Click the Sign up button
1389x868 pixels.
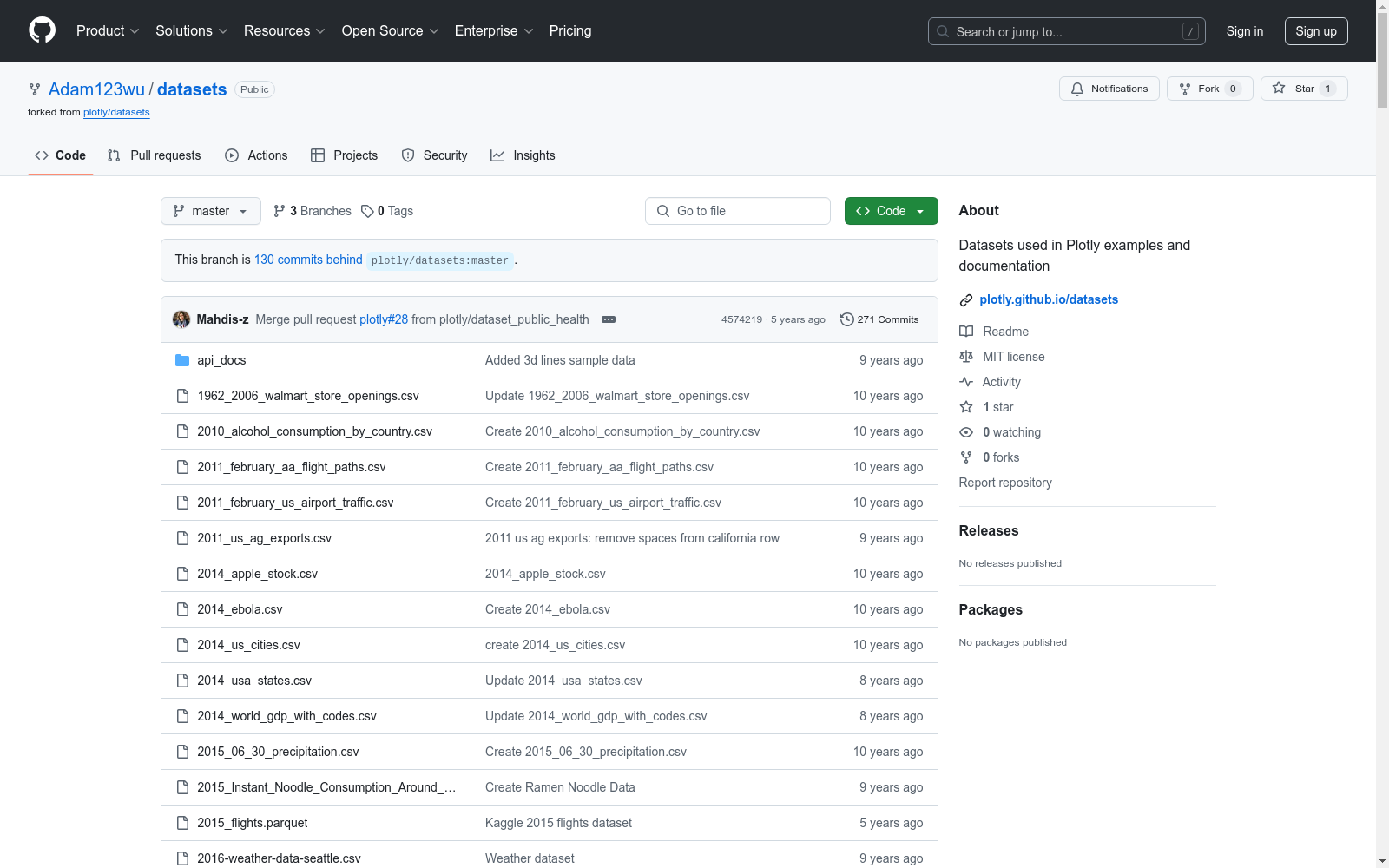(1316, 31)
